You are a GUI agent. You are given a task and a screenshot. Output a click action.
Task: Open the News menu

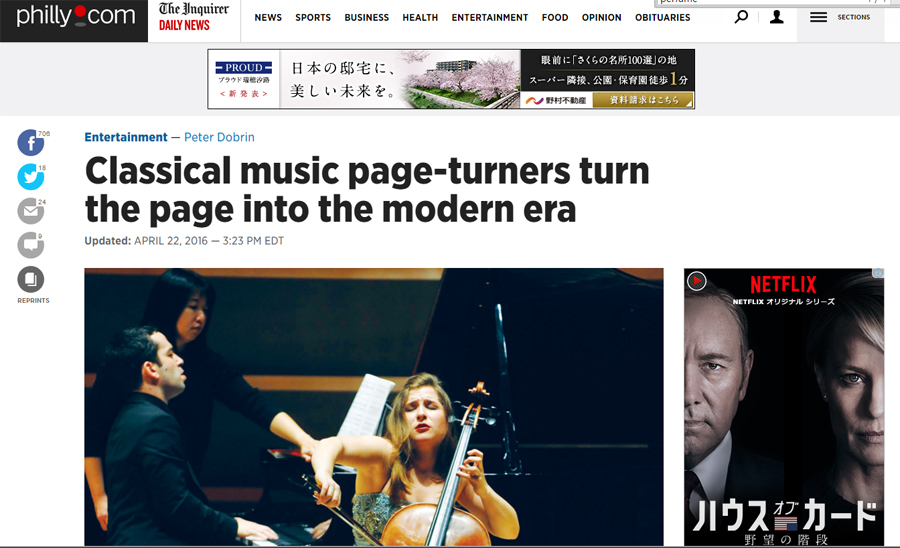tap(268, 18)
